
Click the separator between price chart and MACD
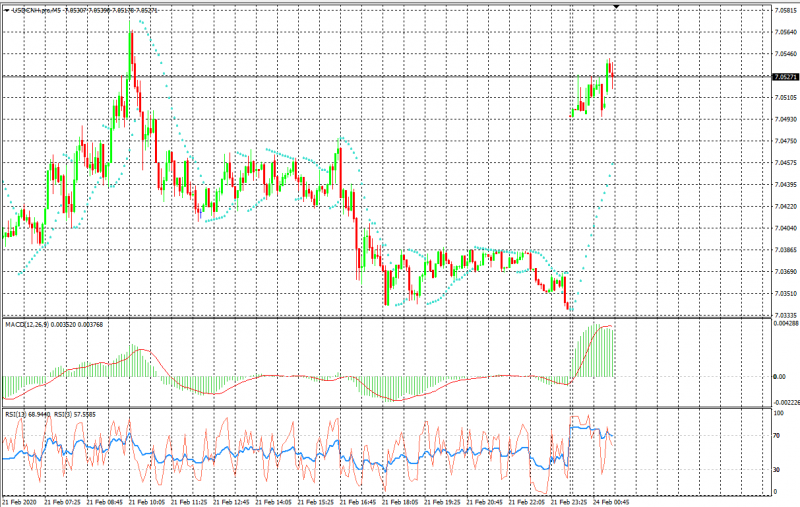point(400,318)
